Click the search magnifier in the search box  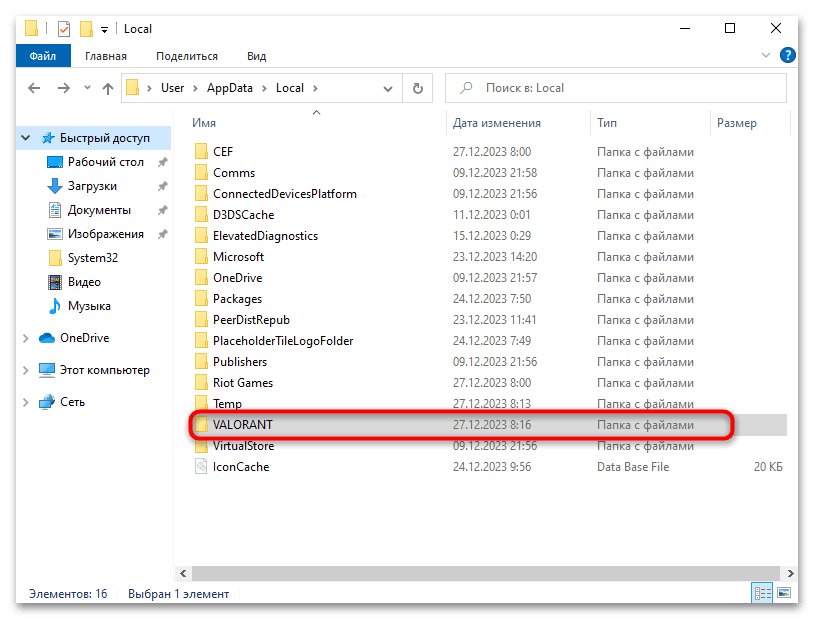tap(465, 88)
